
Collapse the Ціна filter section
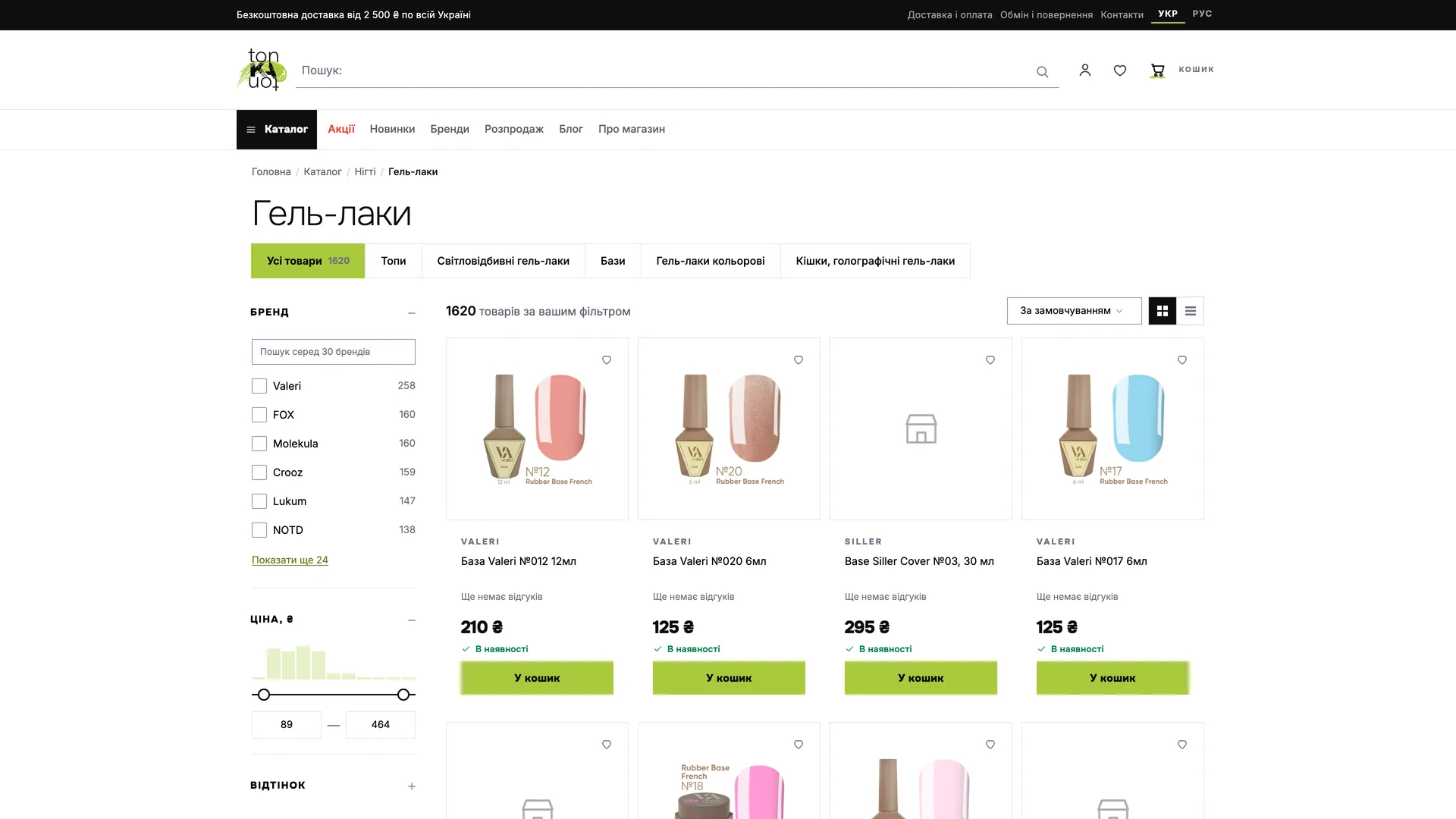click(x=411, y=620)
